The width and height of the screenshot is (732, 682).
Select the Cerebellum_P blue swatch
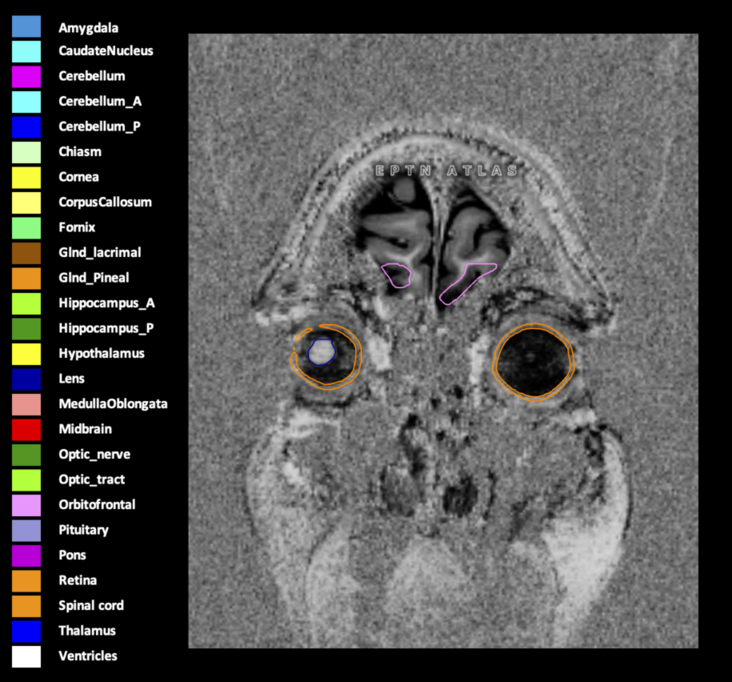coord(26,127)
